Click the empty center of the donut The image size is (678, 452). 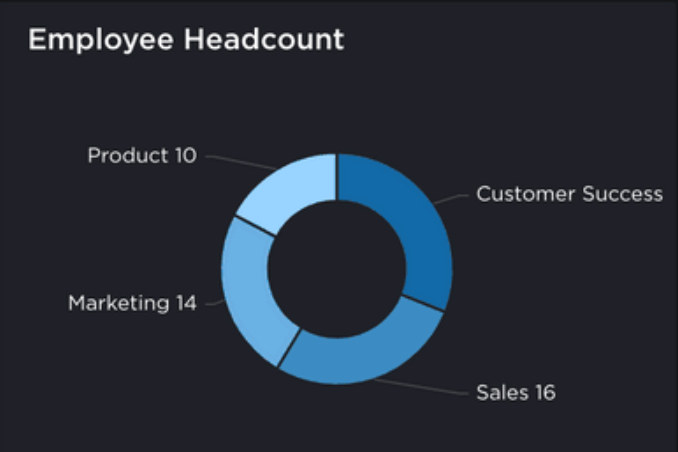pos(336,269)
